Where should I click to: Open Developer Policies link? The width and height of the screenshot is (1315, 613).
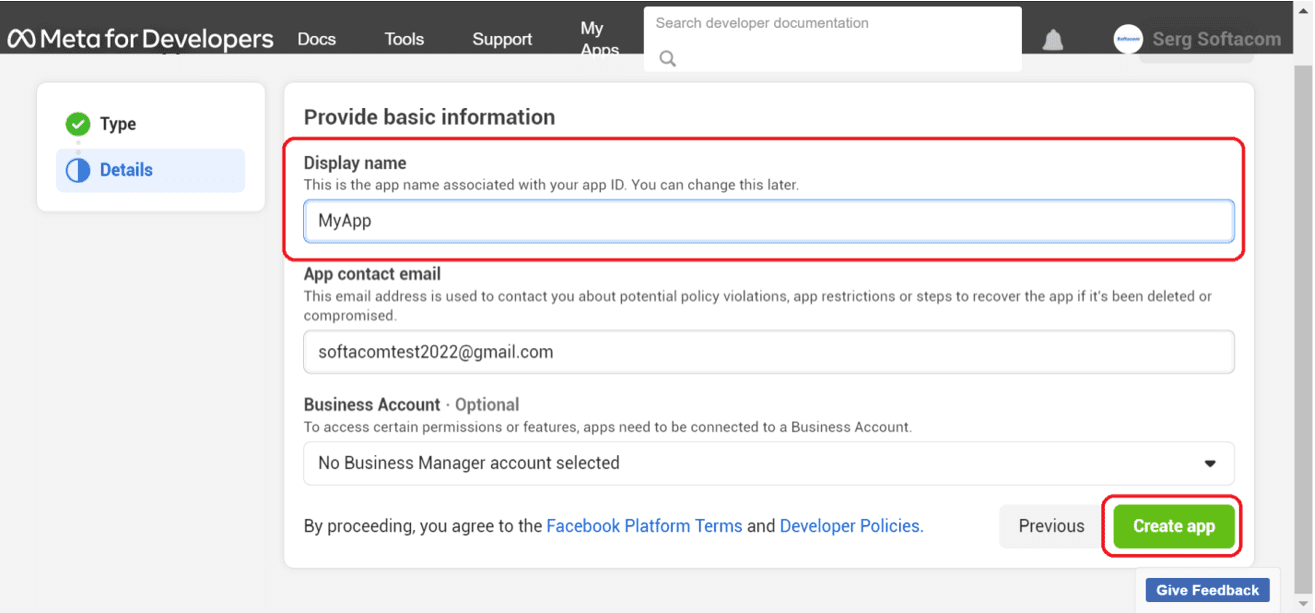pyautogui.click(x=851, y=526)
